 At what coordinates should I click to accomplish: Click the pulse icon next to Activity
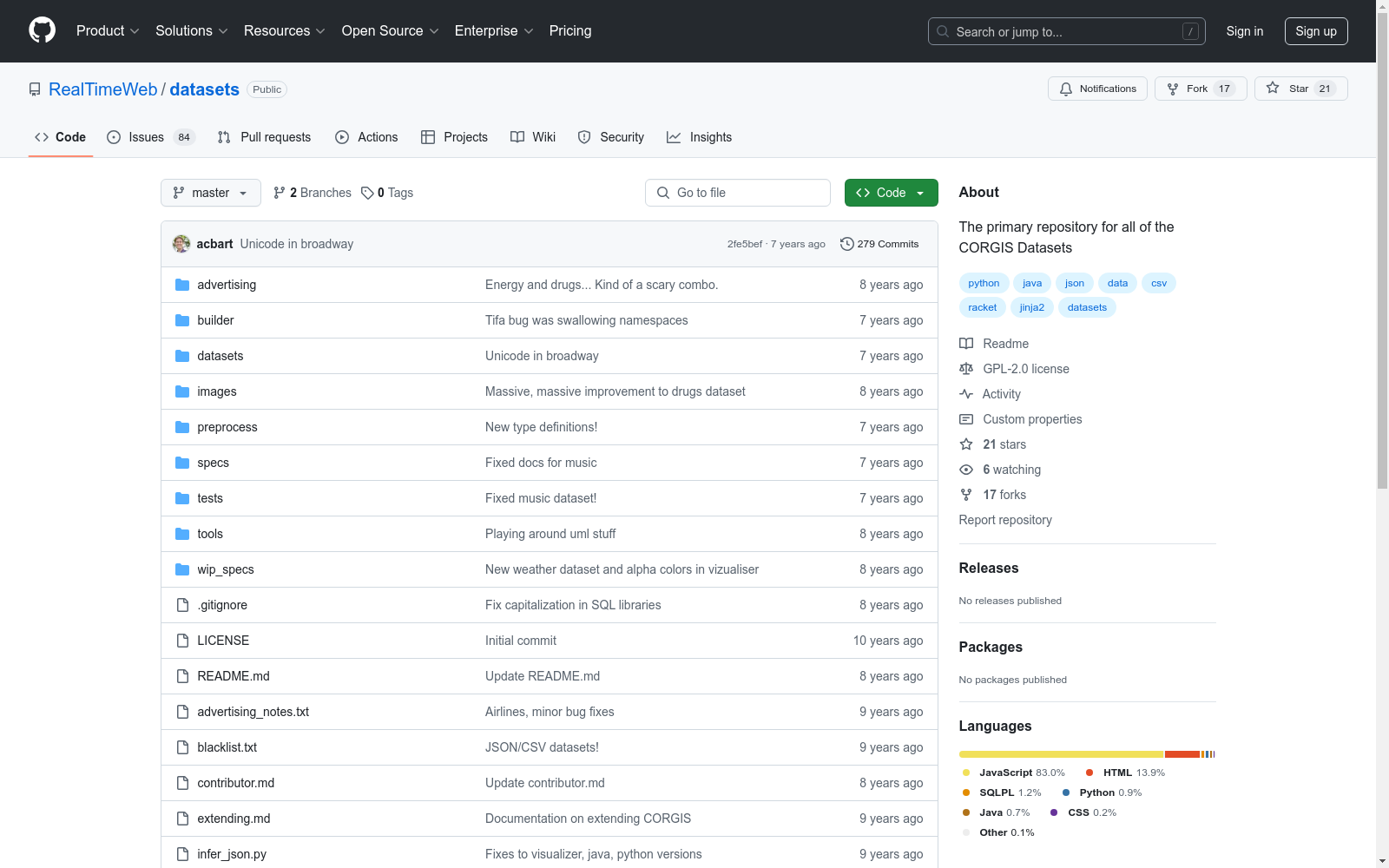click(x=966, y=394)
